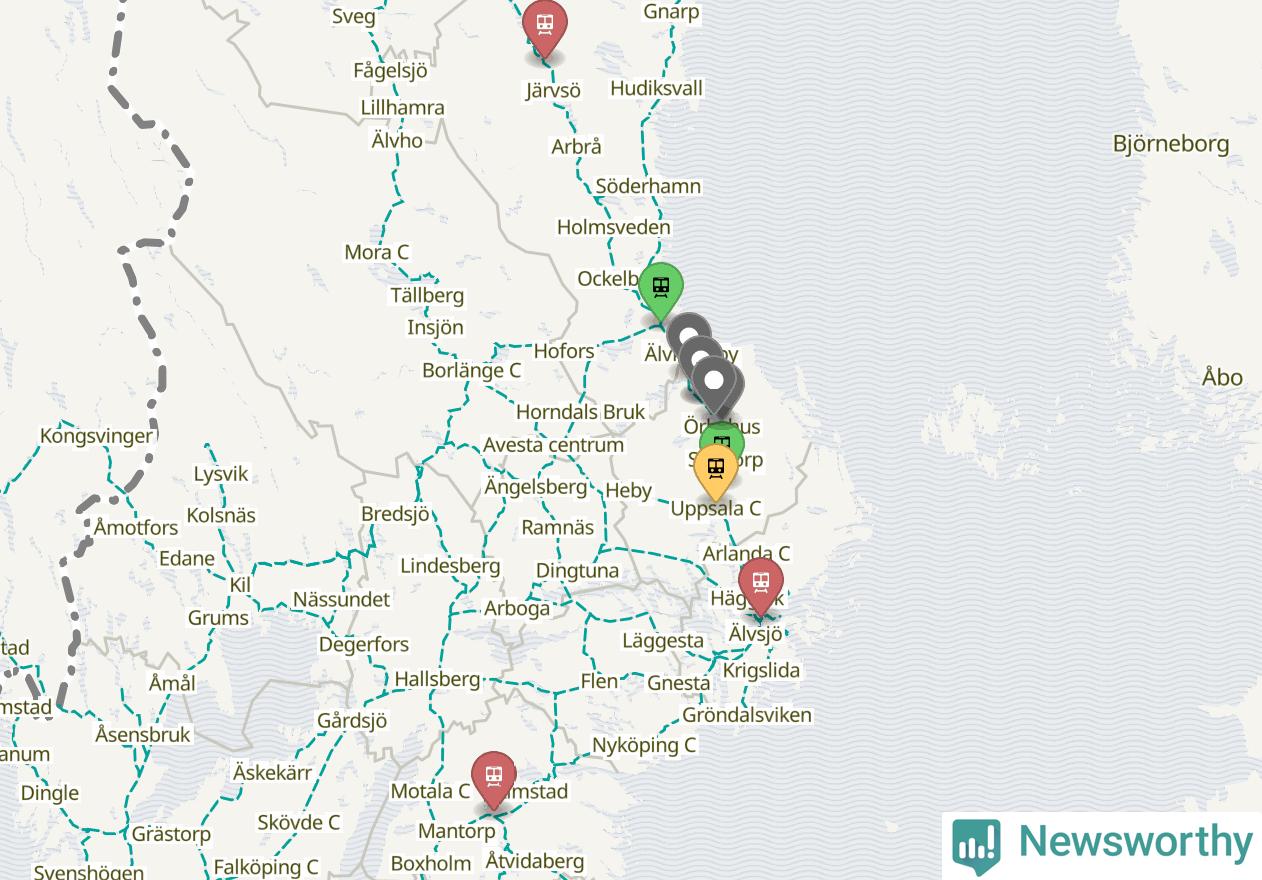The height and width of the screenshot is (880, 1262).
Task: Select the Nyköping C station label
Action: pos(644,745)
